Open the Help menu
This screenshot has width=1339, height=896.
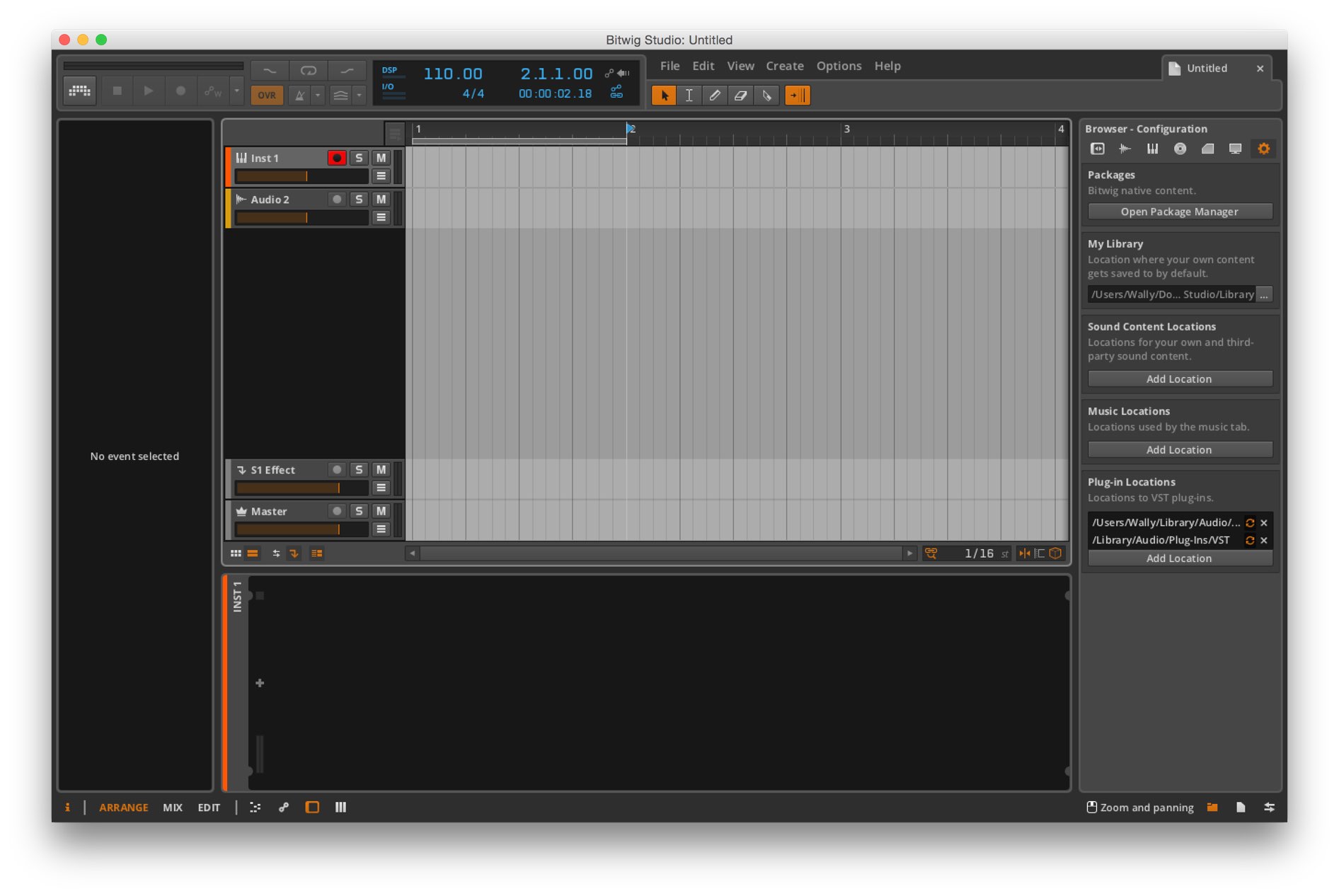click(x=887, y=66)
